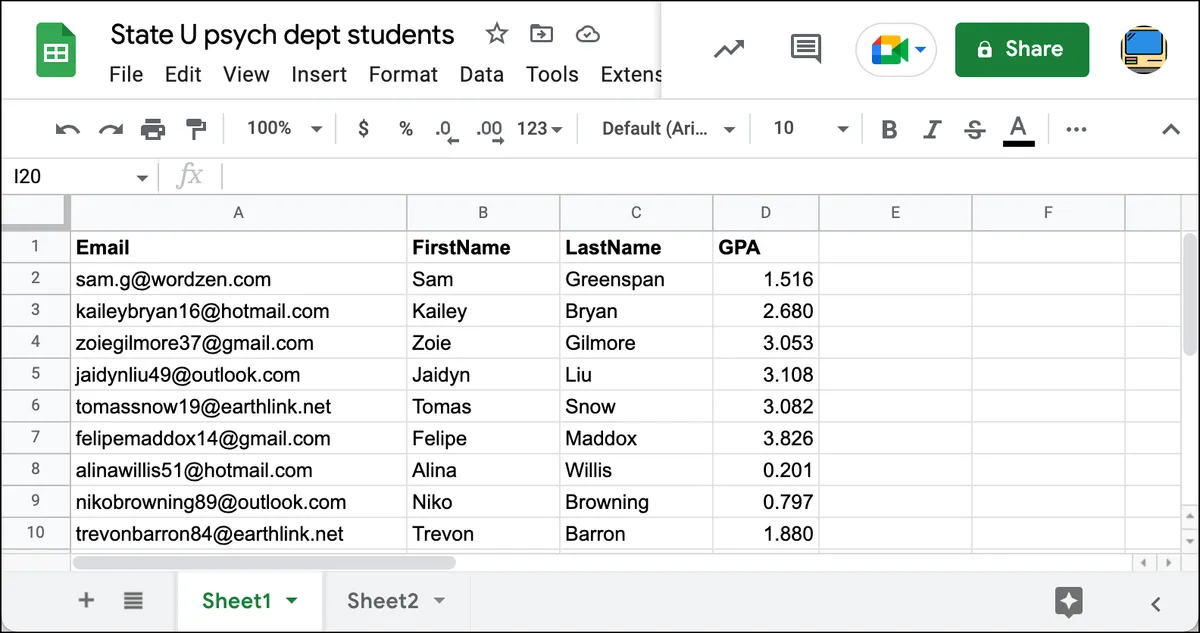Select row 5 header
This screenshot has height=633, width=1200.
(35, 374)
